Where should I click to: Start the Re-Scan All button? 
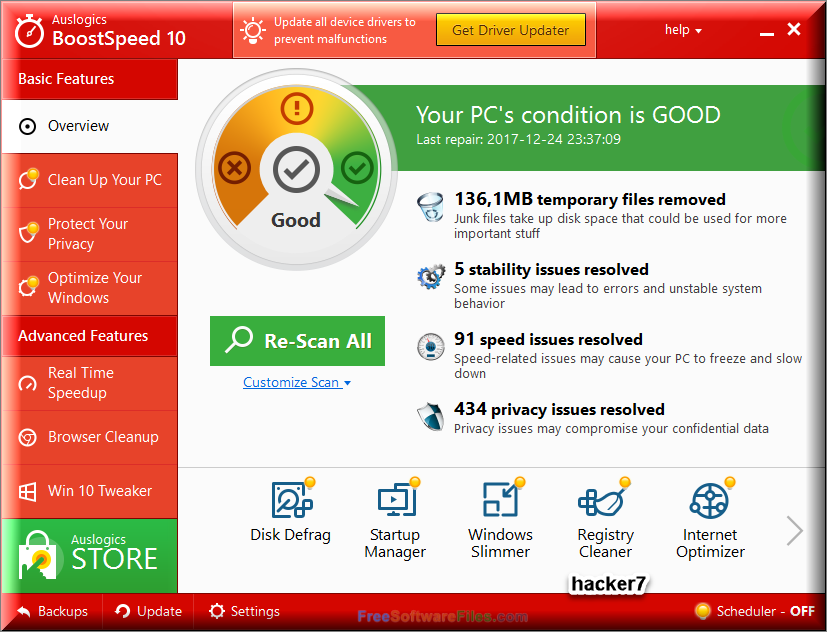[x=297, y=341]
